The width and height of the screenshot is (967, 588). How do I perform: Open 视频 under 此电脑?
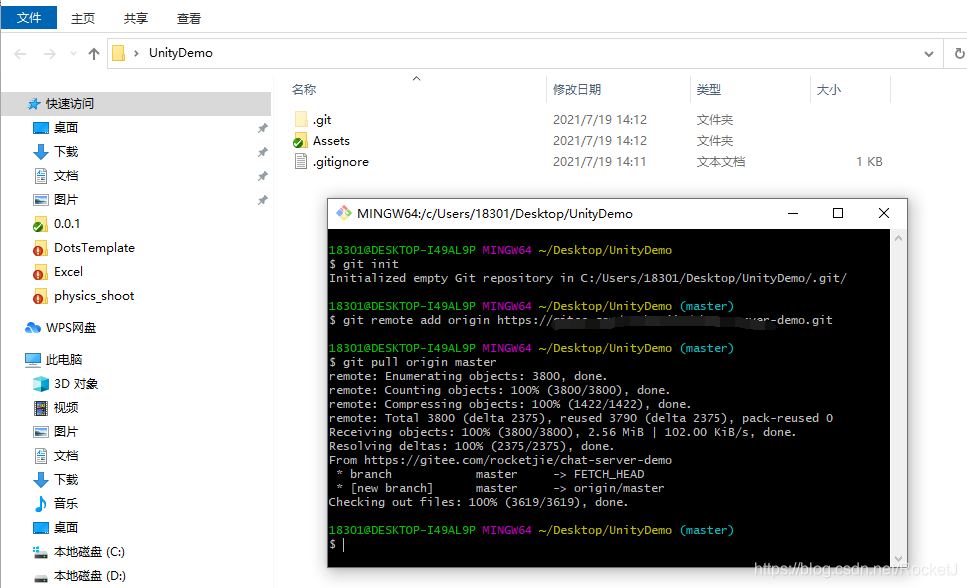coord(66,408)
